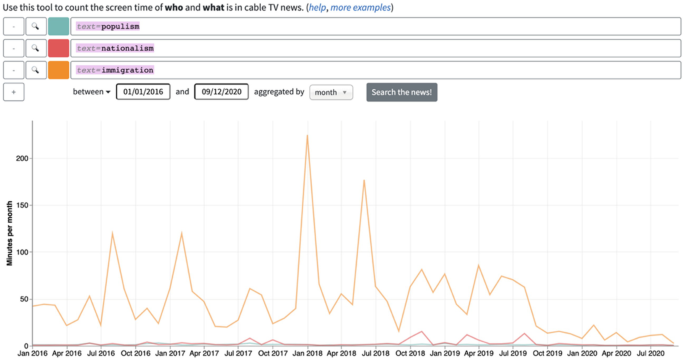Edit the text=populism query field

point(376,26)
